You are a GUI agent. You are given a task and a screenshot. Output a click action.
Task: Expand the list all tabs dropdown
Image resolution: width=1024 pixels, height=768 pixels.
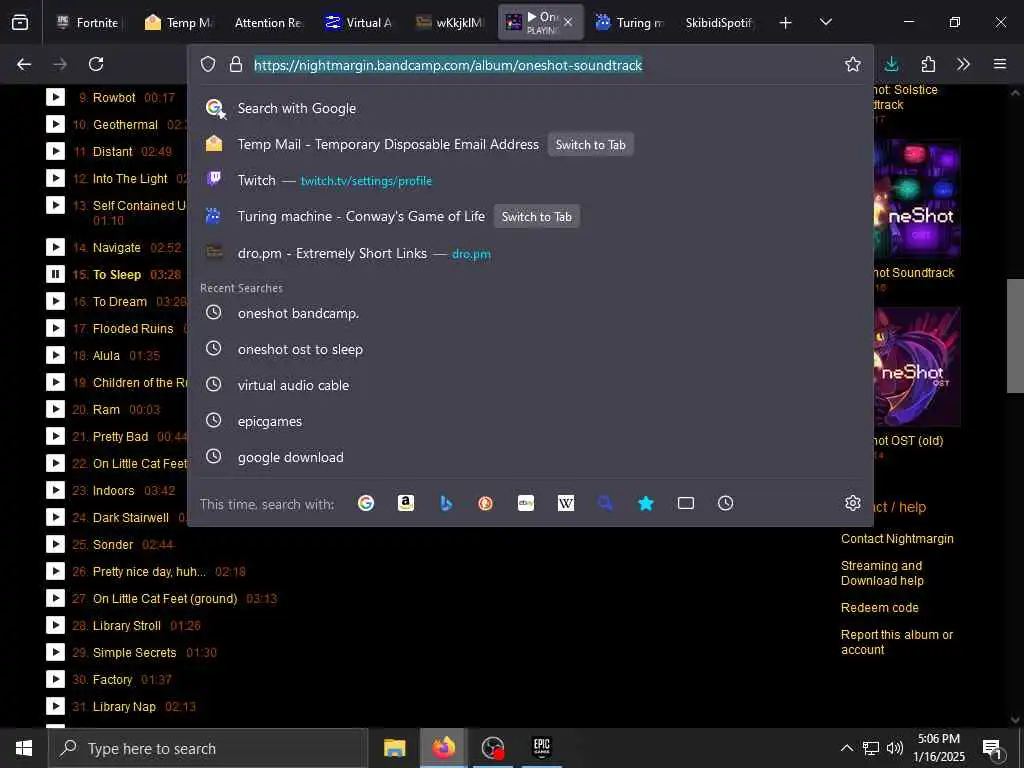point(825,22)
